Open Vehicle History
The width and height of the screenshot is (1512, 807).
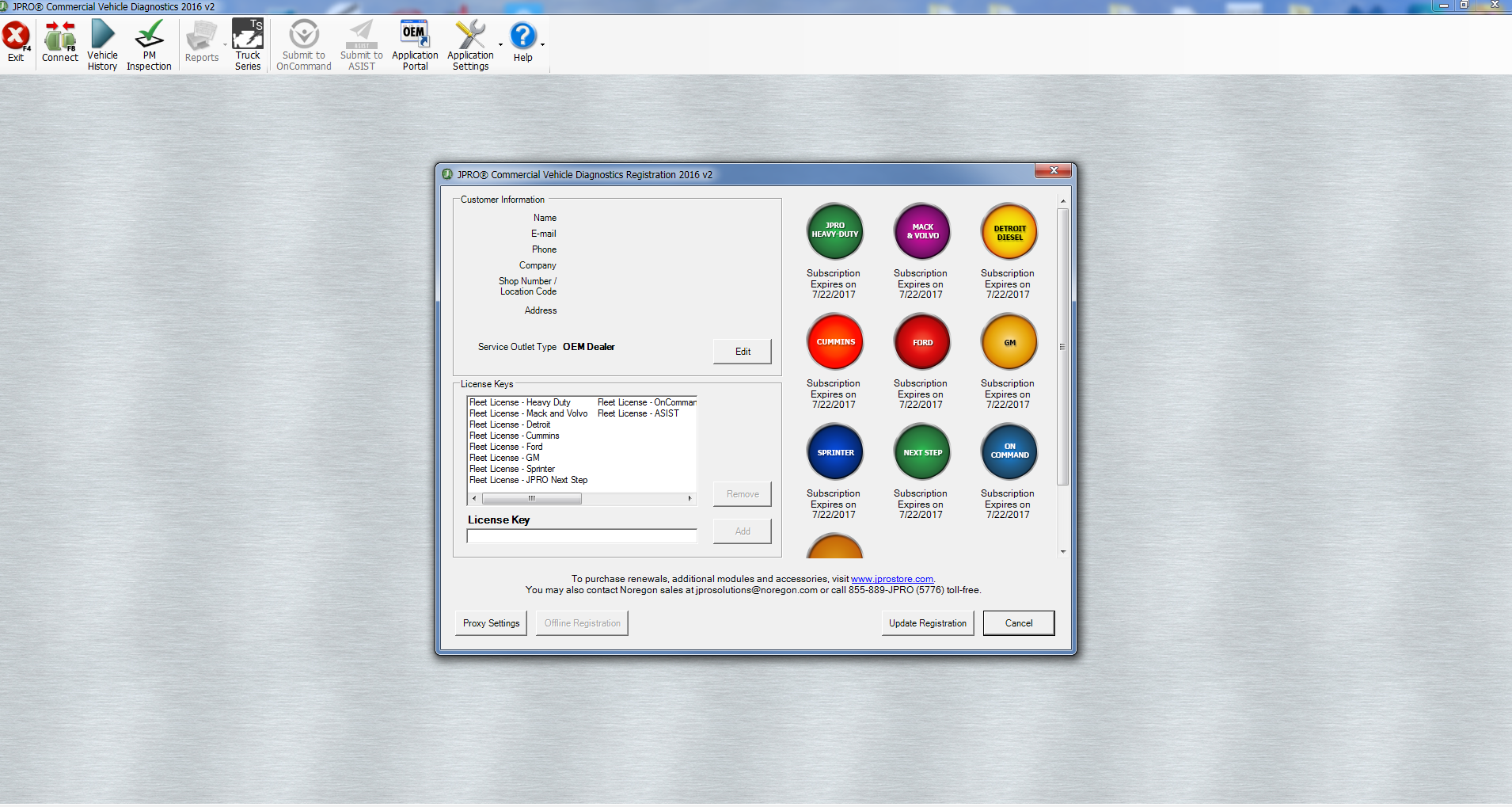102,45
